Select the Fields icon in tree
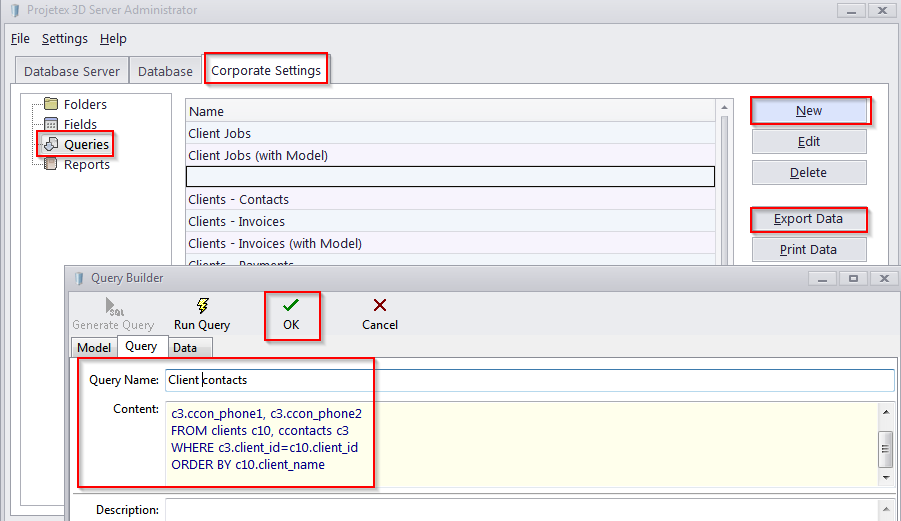 point(51,124)
